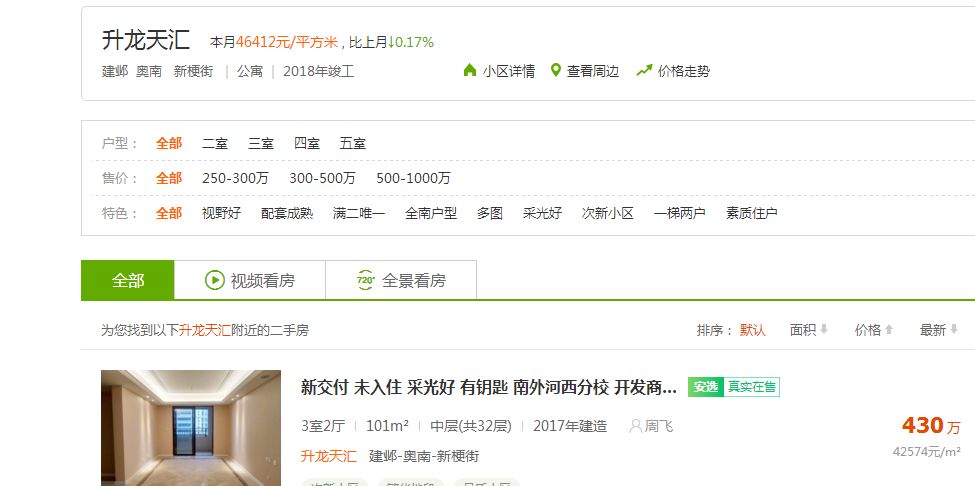The width and height of the screenshot is (975, 486).
Task: Click the green house icon for 小区详情
Action: coord(470,70)
